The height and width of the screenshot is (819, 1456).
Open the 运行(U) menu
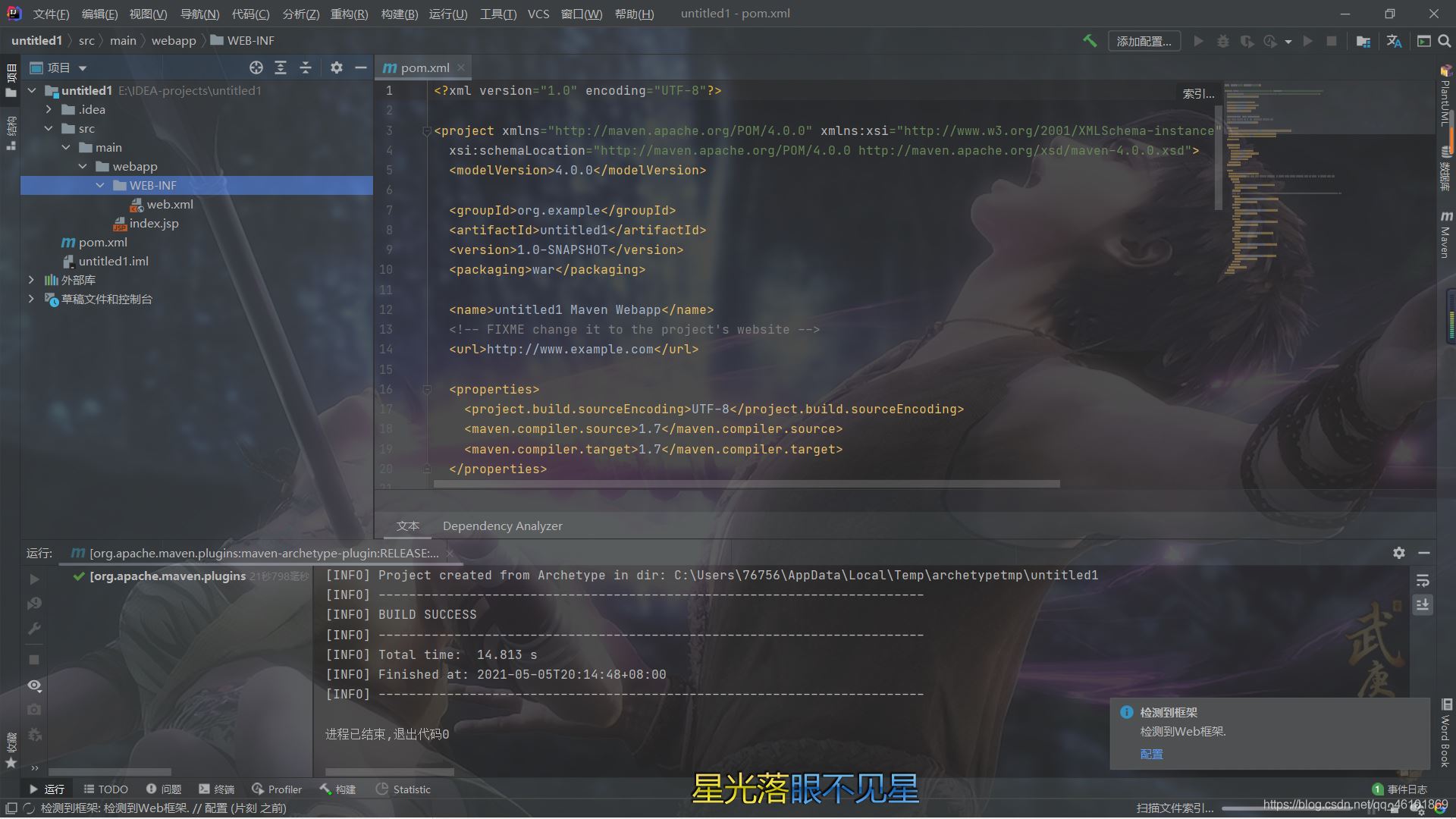448,13
